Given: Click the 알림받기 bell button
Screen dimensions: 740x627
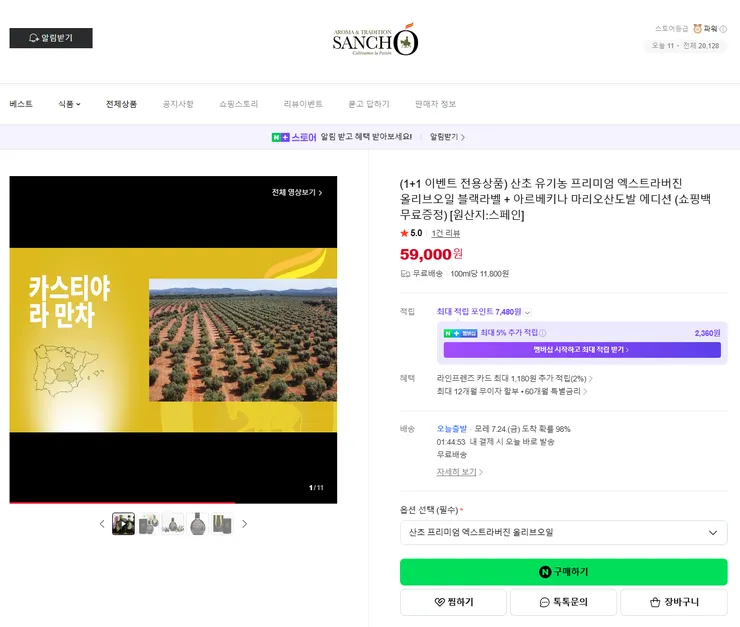Looking at the screenshot, I should tap(51, 38).
